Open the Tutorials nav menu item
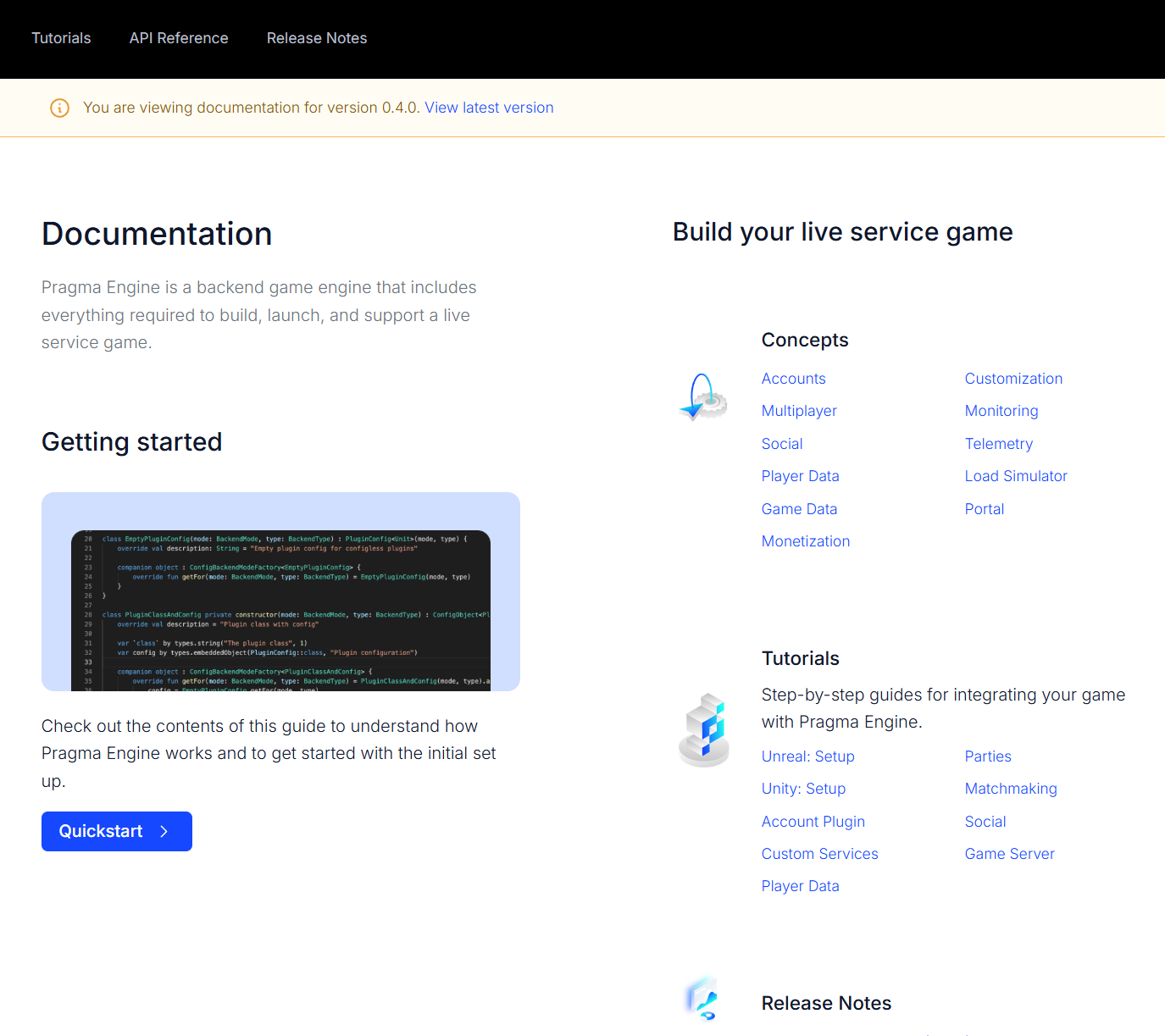The width and height of the screenshot is (1165, 1036). click(x=61, y=38)
